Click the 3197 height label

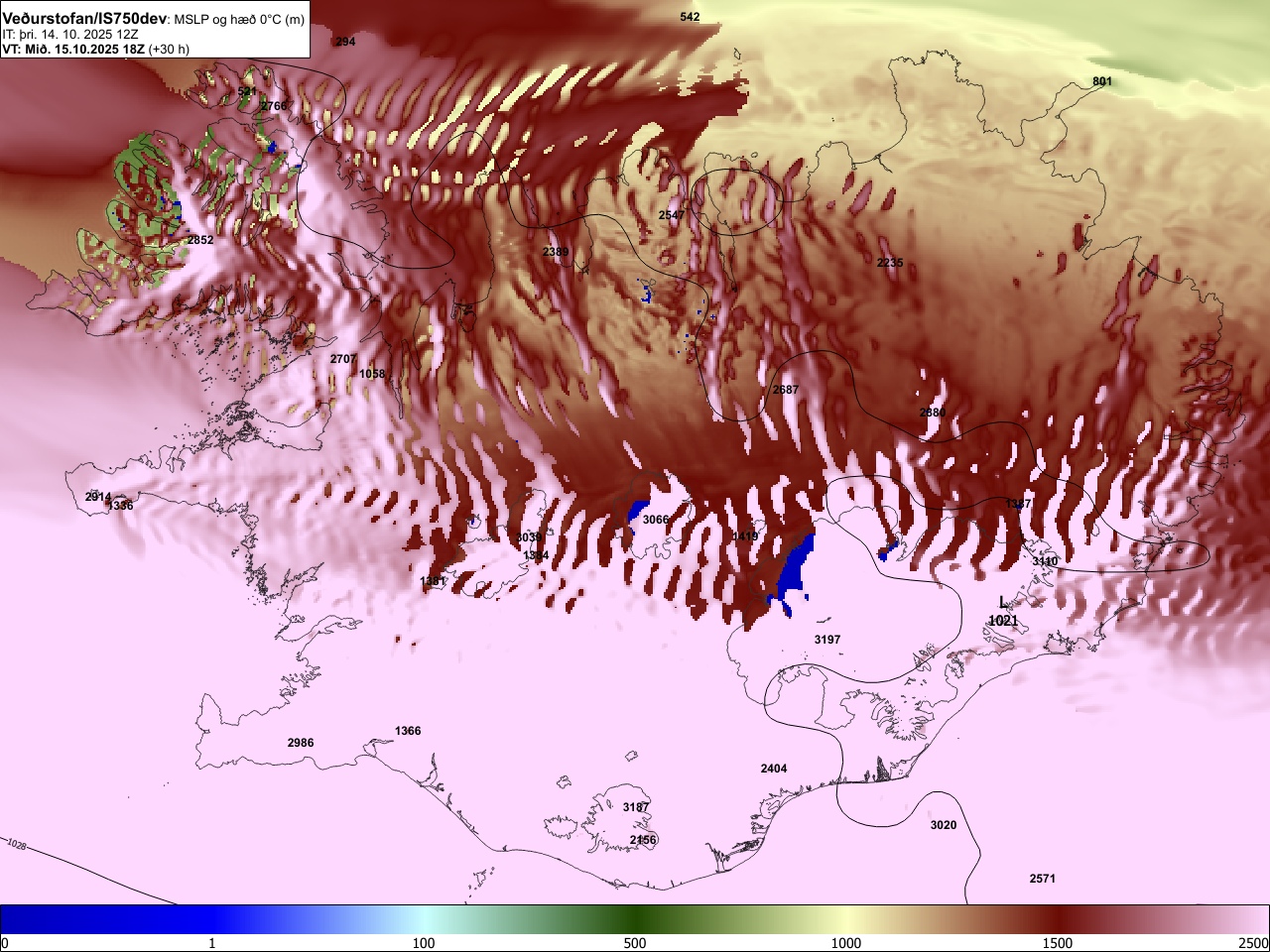point(827,640)
